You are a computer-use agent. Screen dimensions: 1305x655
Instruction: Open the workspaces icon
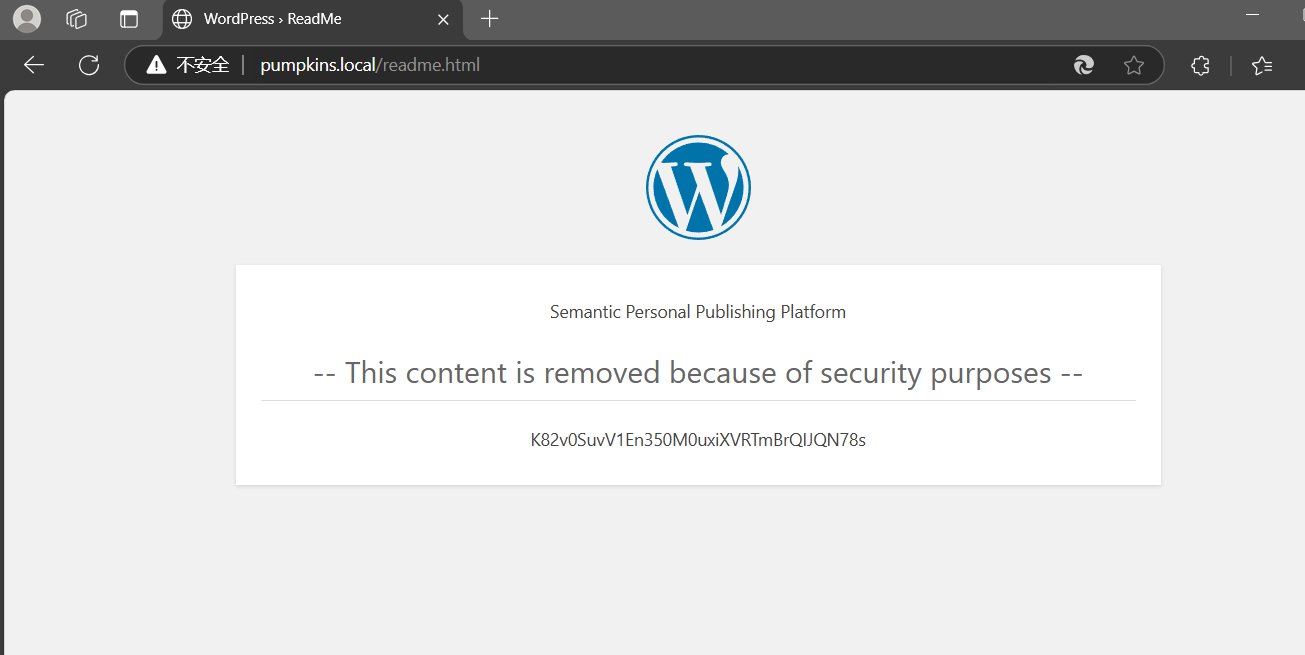click(76, 19)
